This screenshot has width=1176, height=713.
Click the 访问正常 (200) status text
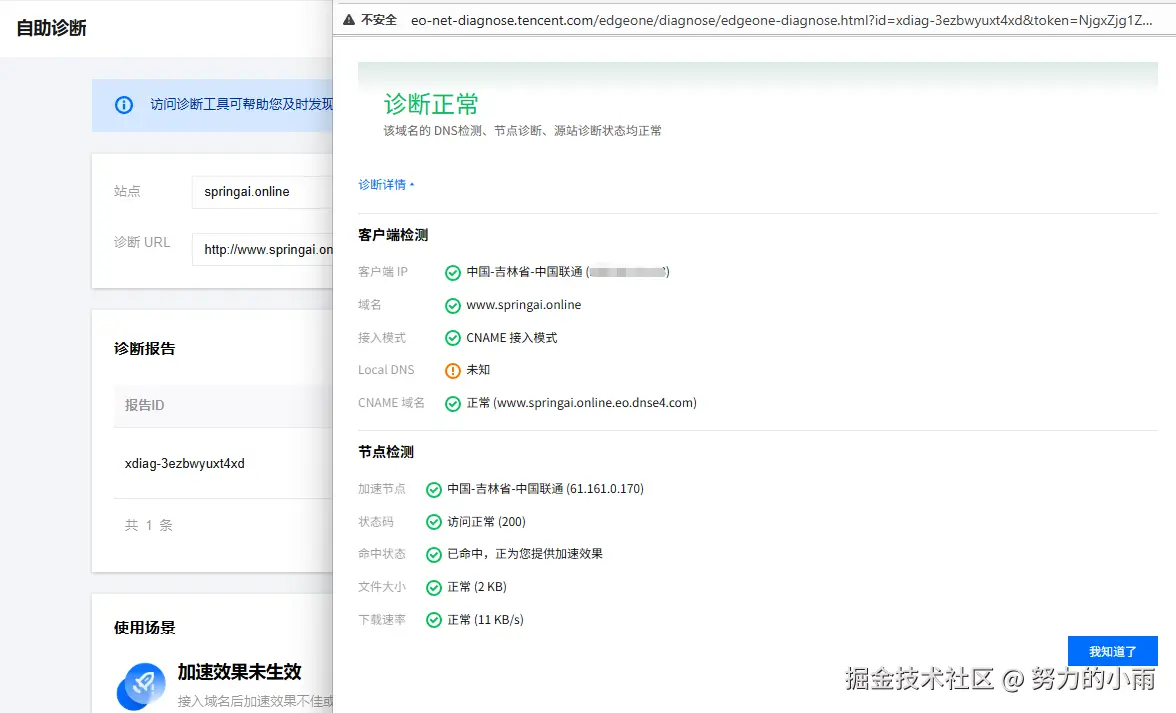click(486, 522)
